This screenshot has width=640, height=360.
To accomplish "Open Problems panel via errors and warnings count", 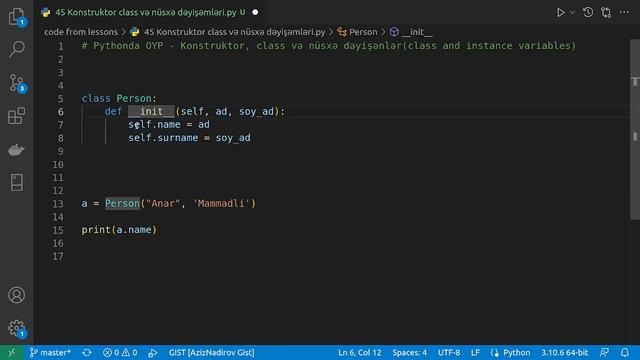I will pos(120,353).
